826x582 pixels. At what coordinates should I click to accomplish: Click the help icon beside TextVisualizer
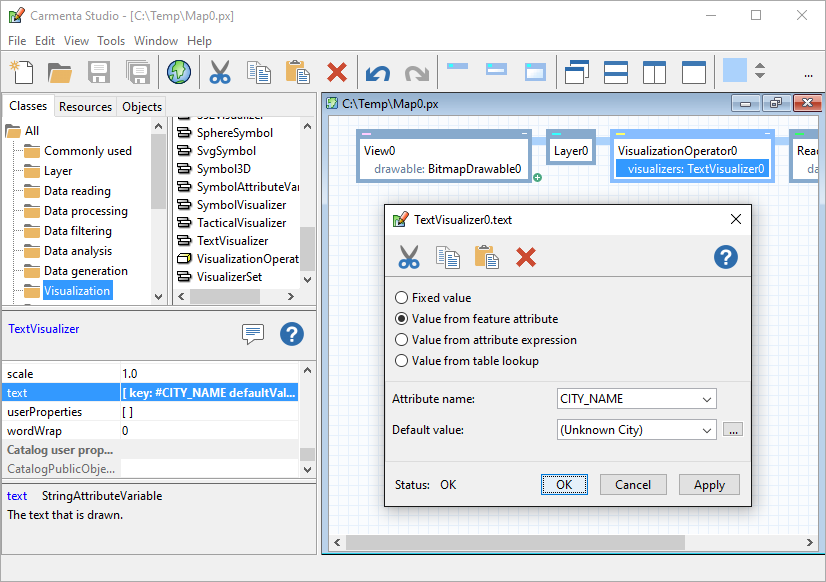click(291, 334)
